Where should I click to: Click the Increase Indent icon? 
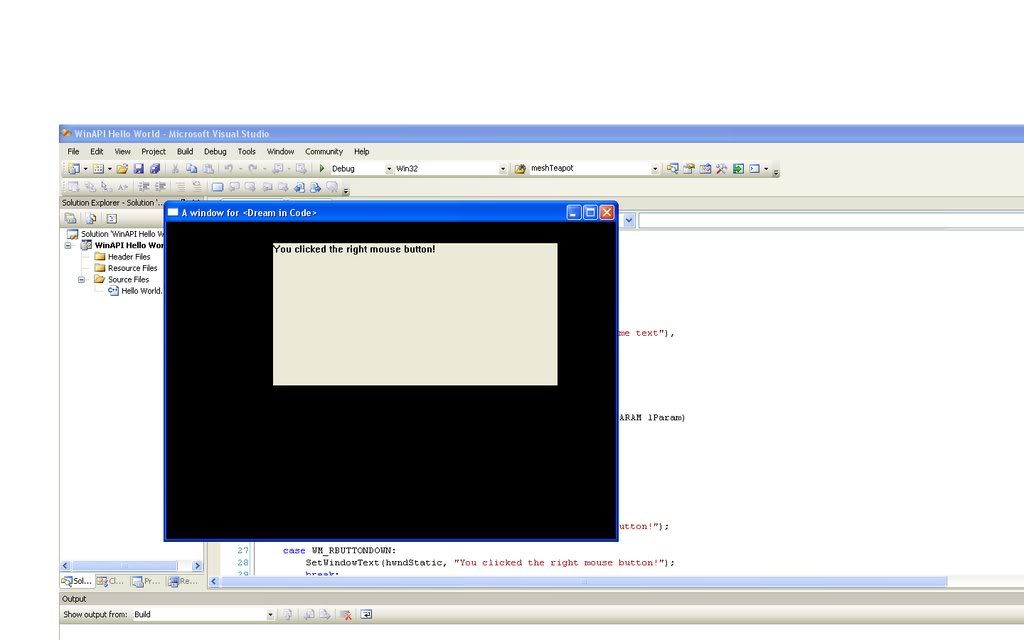coord(160,187)
